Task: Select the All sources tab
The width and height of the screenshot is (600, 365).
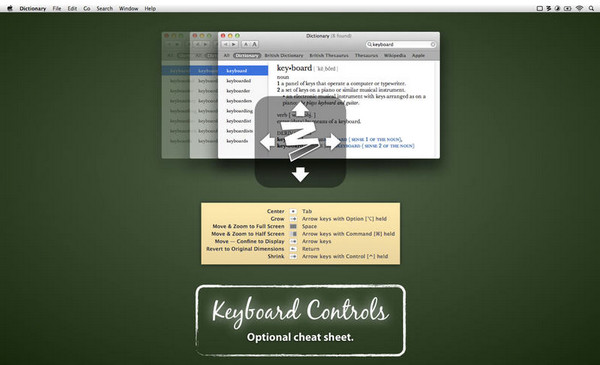Action: (227, 55)
